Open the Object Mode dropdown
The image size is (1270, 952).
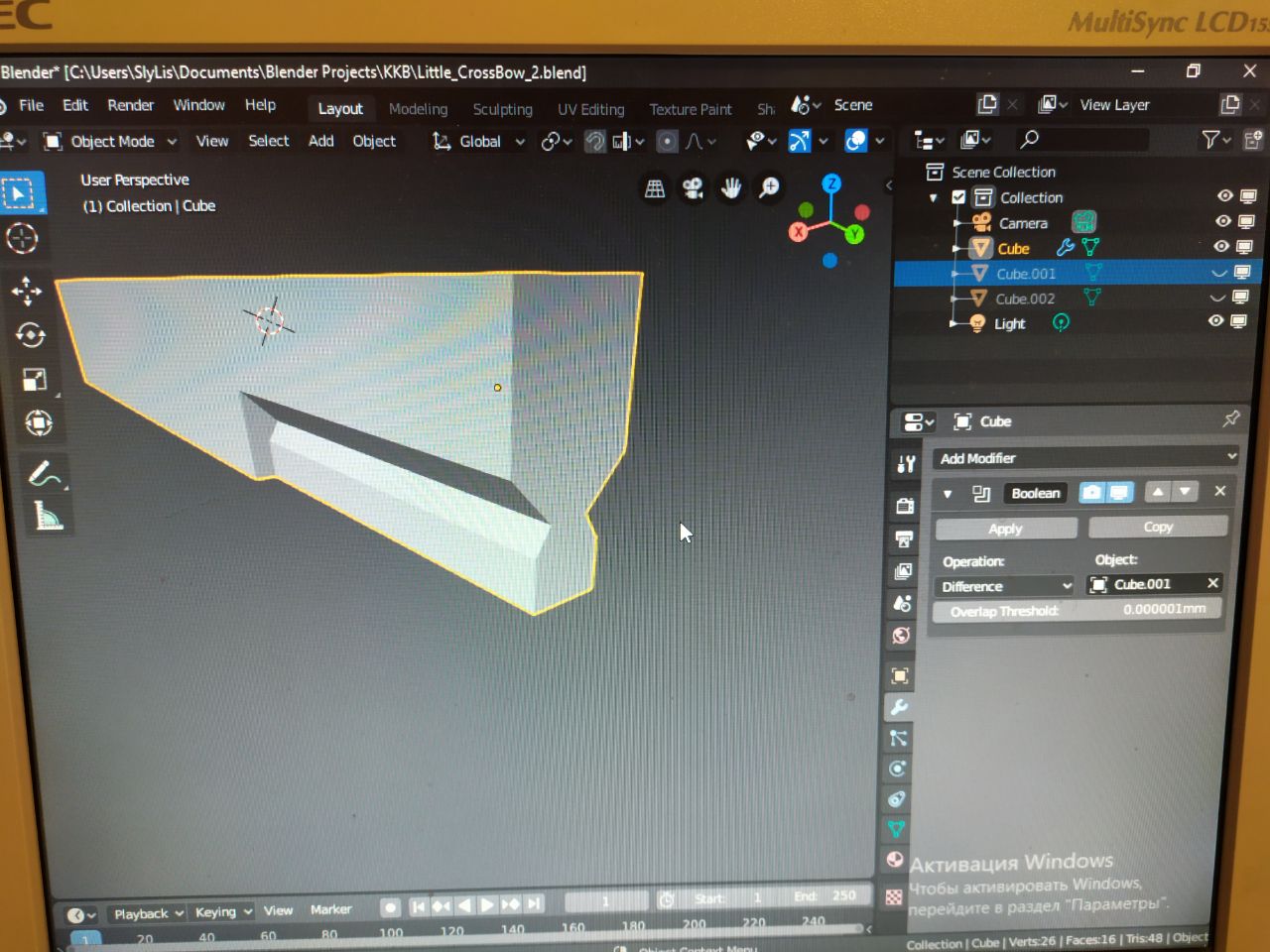109,141
